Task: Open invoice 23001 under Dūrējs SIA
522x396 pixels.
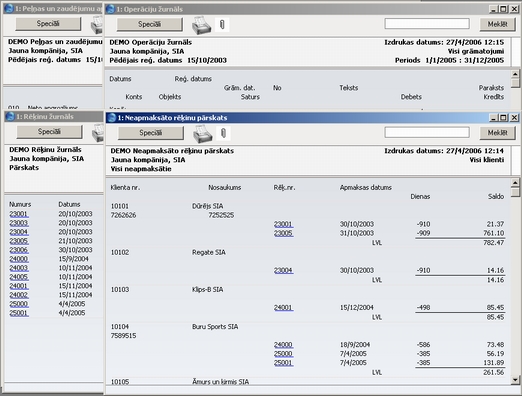Action: (283, 224)
